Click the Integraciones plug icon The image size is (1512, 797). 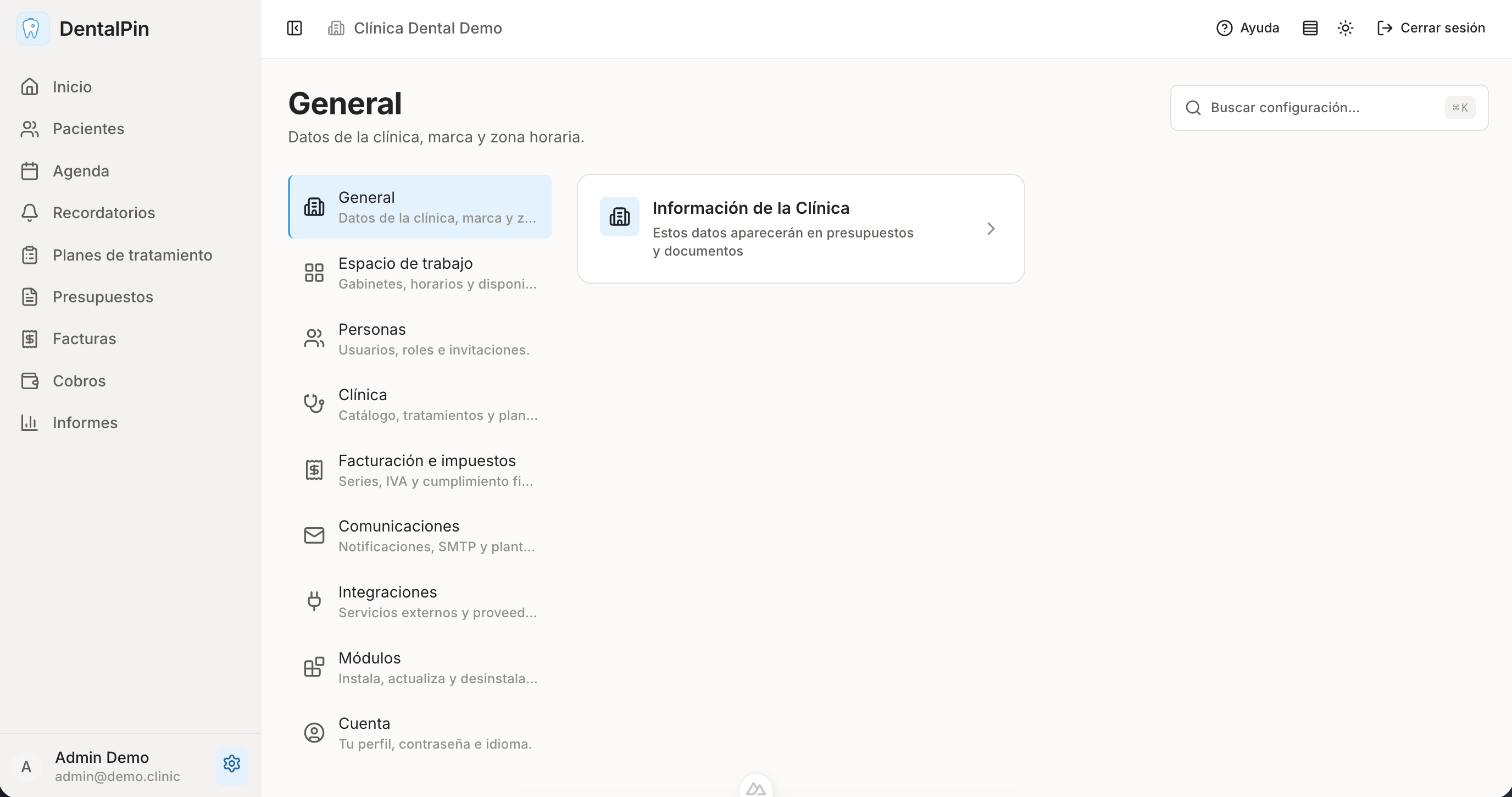pyautogui.click(x=314, y=601)
